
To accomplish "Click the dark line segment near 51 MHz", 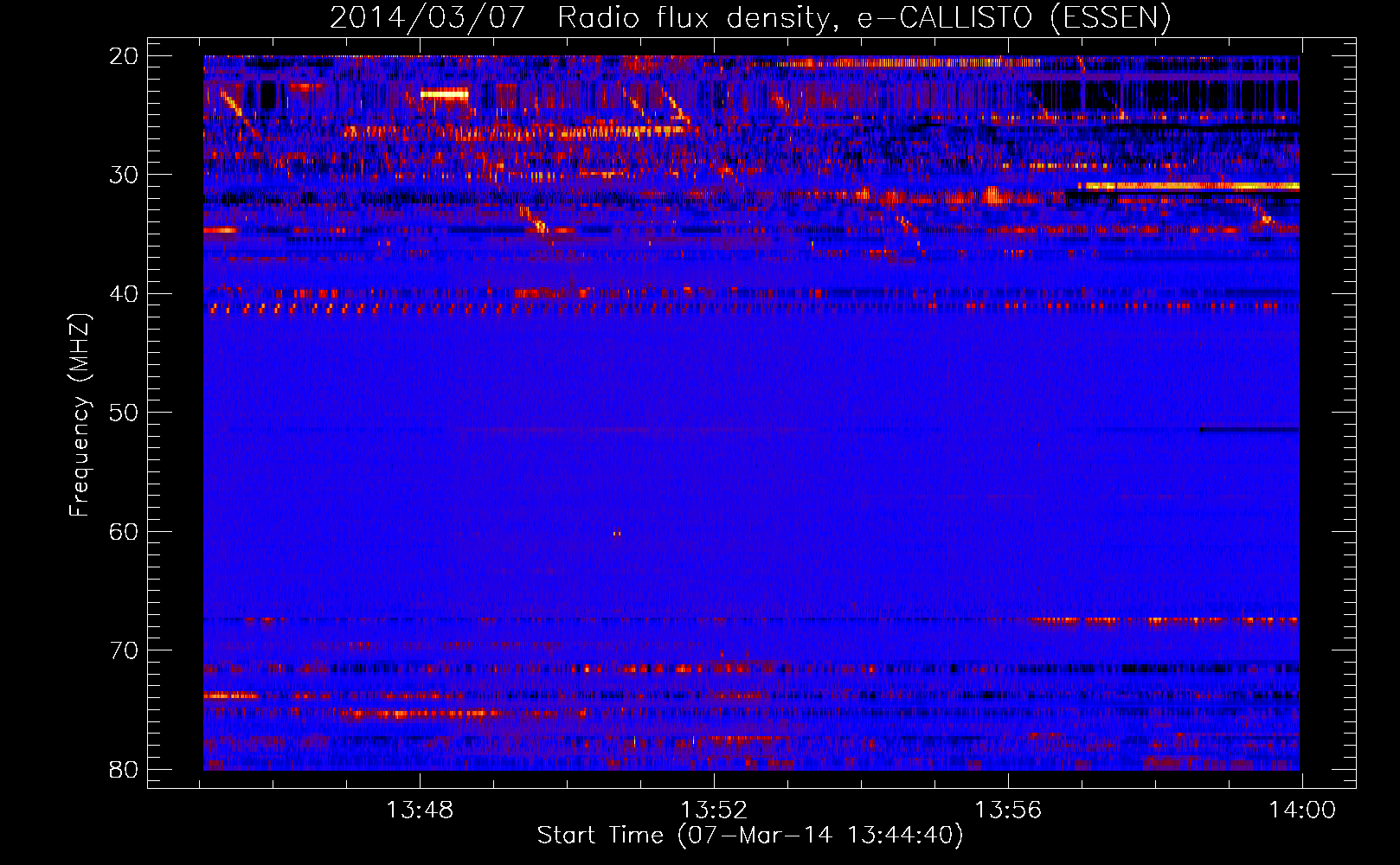I will click(x=1249, y=429).
